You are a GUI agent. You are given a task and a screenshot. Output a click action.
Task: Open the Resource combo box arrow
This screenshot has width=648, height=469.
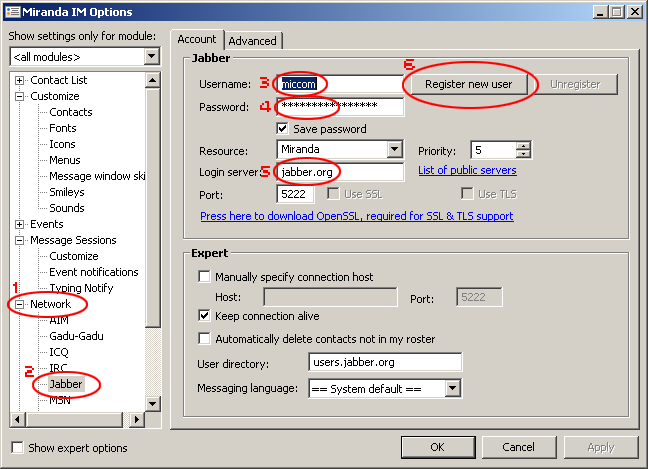coord(395,149)
